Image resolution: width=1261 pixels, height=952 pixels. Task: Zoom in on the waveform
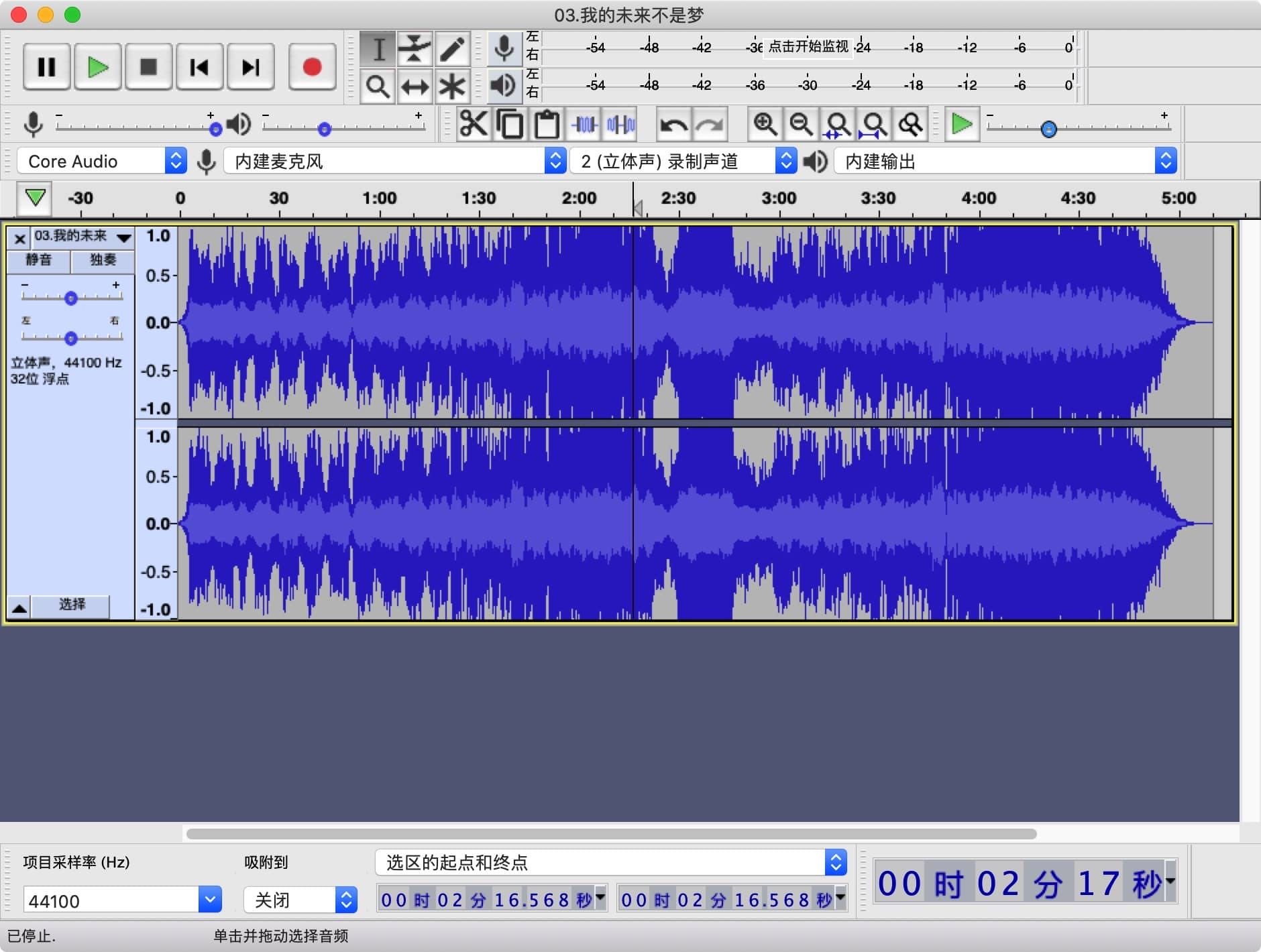765,124
